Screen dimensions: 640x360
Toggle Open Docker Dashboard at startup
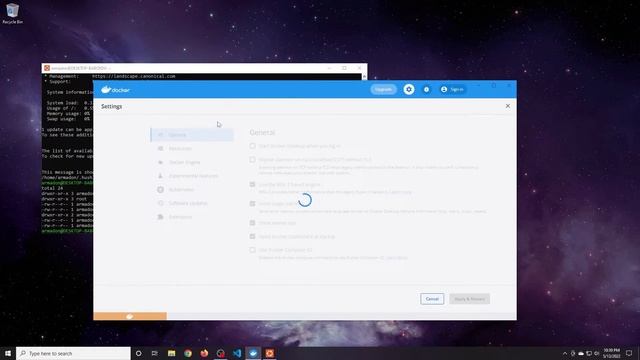252,236
